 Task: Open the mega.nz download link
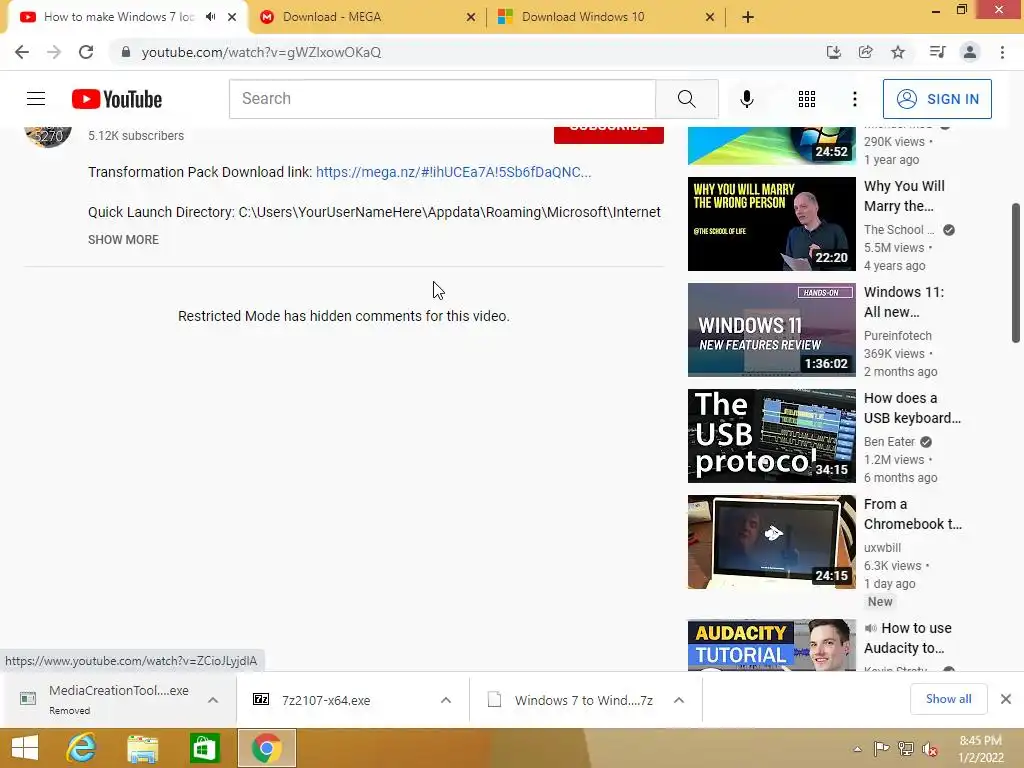453,172
